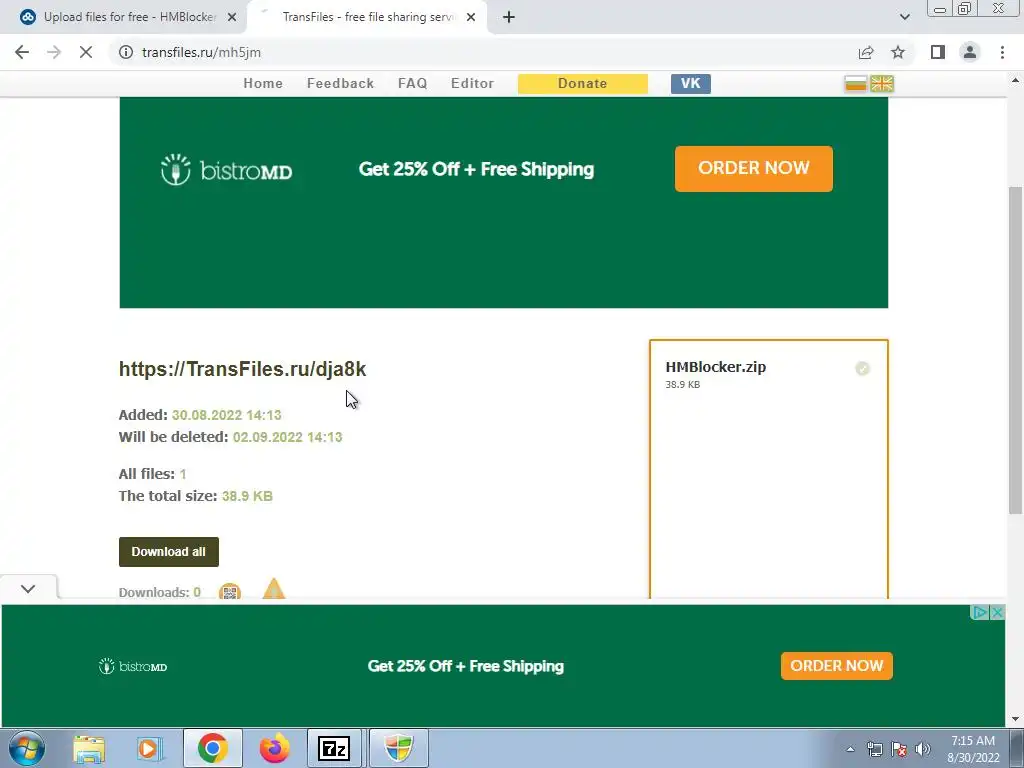Click ORDER NOW in top bistroMD ad
Viewport: 1024px width, 768px height.
[754, 168]
